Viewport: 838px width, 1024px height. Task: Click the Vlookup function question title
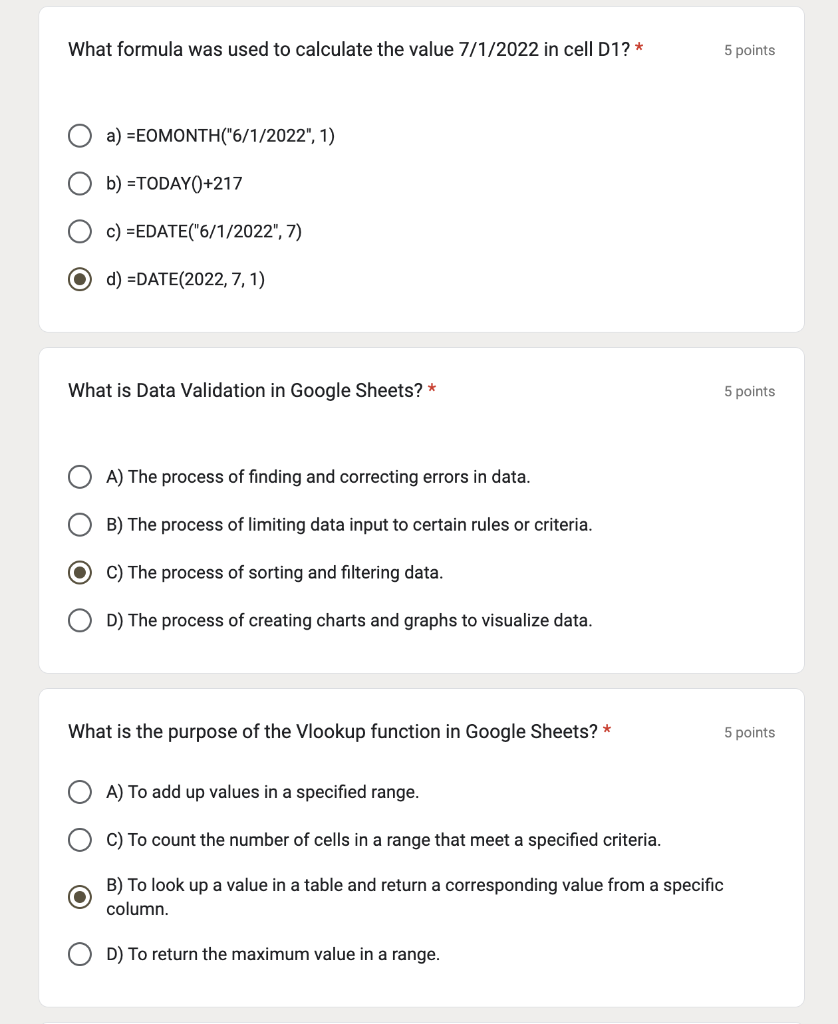[333, 731]
